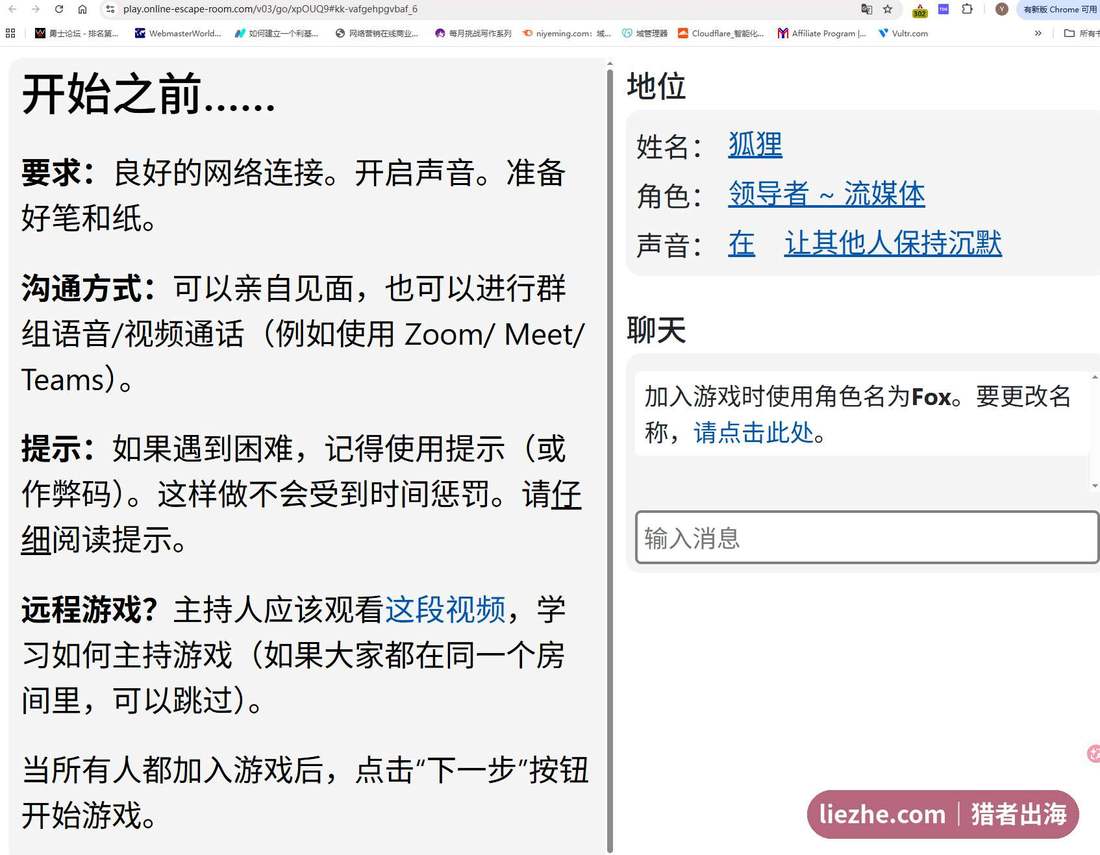Click the browser forward arrow
Viewport: 1100px width, 855px height.
(x=35, y=9)
